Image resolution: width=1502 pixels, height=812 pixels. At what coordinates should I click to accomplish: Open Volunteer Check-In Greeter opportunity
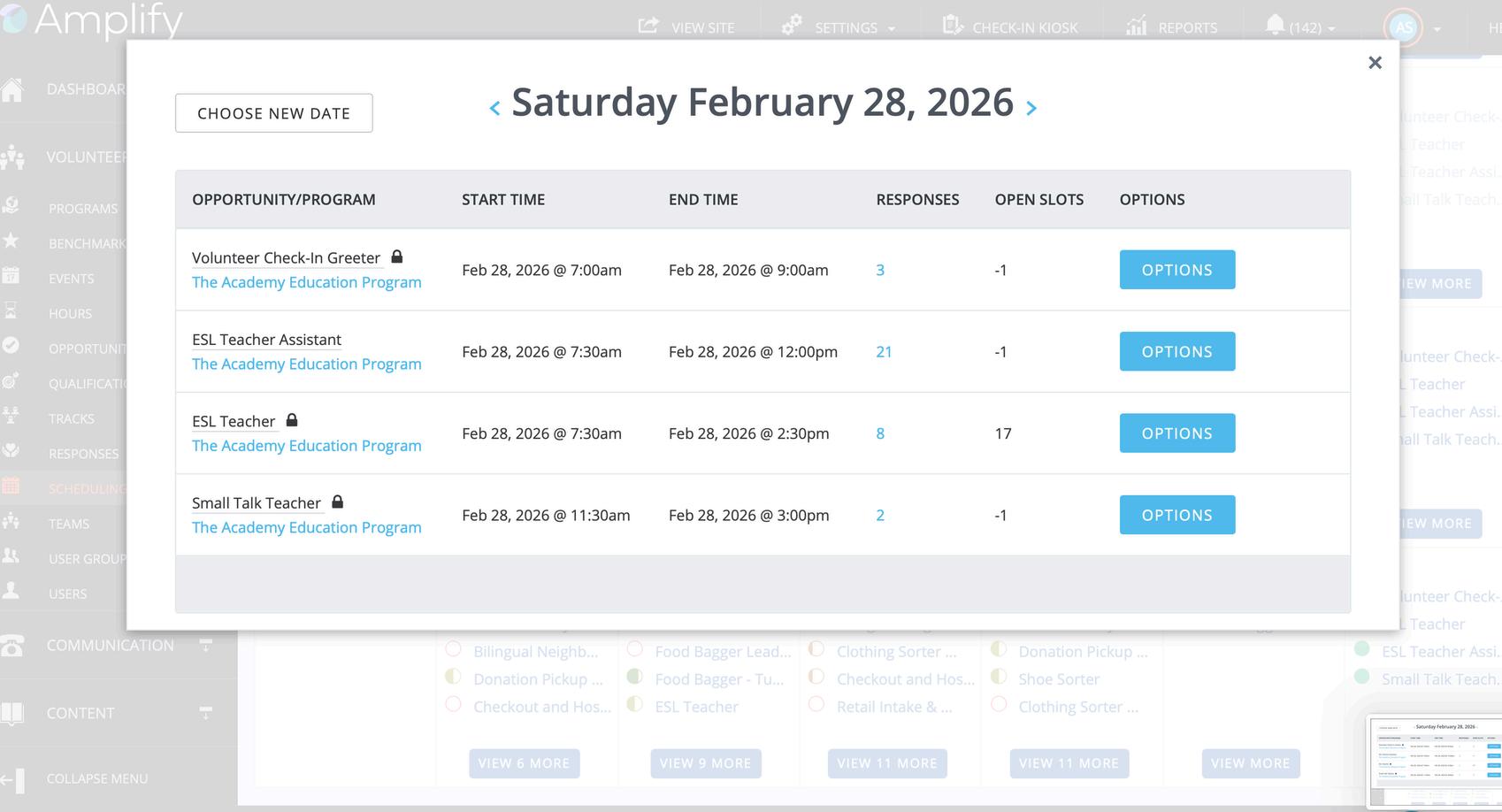coord(286,257)
